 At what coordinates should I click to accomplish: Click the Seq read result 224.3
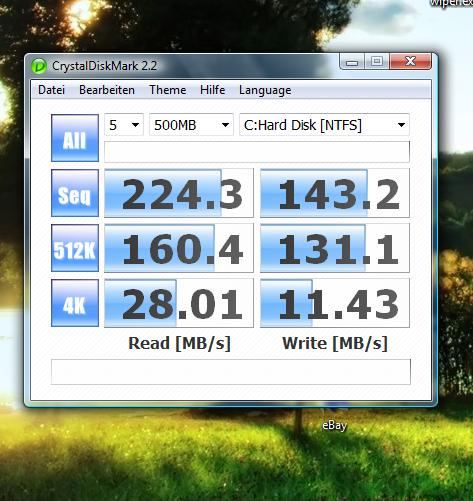tap(179, 193)
